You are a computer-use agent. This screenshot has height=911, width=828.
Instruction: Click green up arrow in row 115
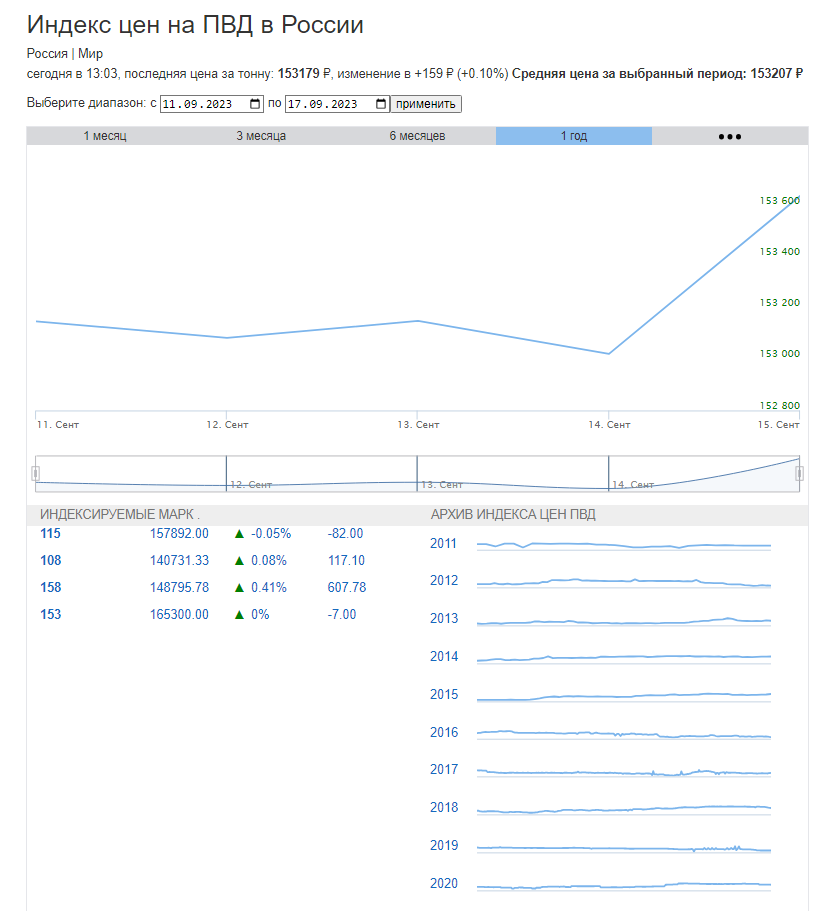click(x=239, y=533)
